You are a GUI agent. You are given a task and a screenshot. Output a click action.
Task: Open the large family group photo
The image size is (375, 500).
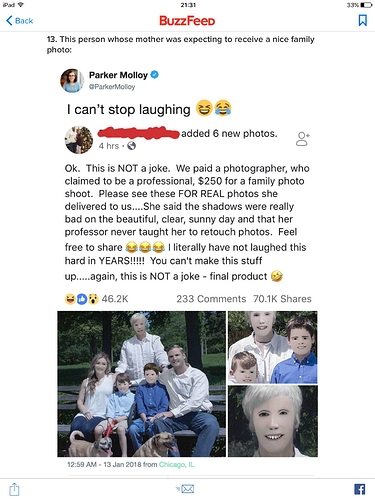tap(142, 384)
